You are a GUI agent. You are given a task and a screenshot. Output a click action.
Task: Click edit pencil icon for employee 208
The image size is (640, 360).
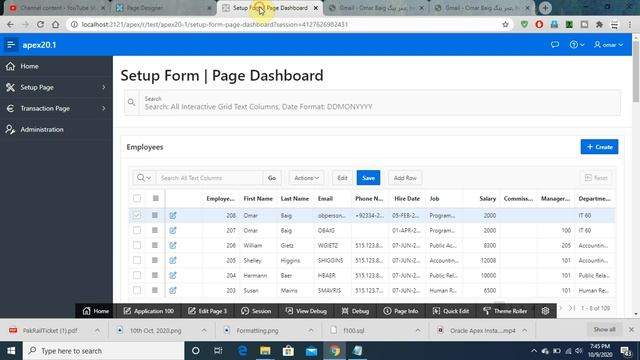pyautogui.click(x=173, y=215)
